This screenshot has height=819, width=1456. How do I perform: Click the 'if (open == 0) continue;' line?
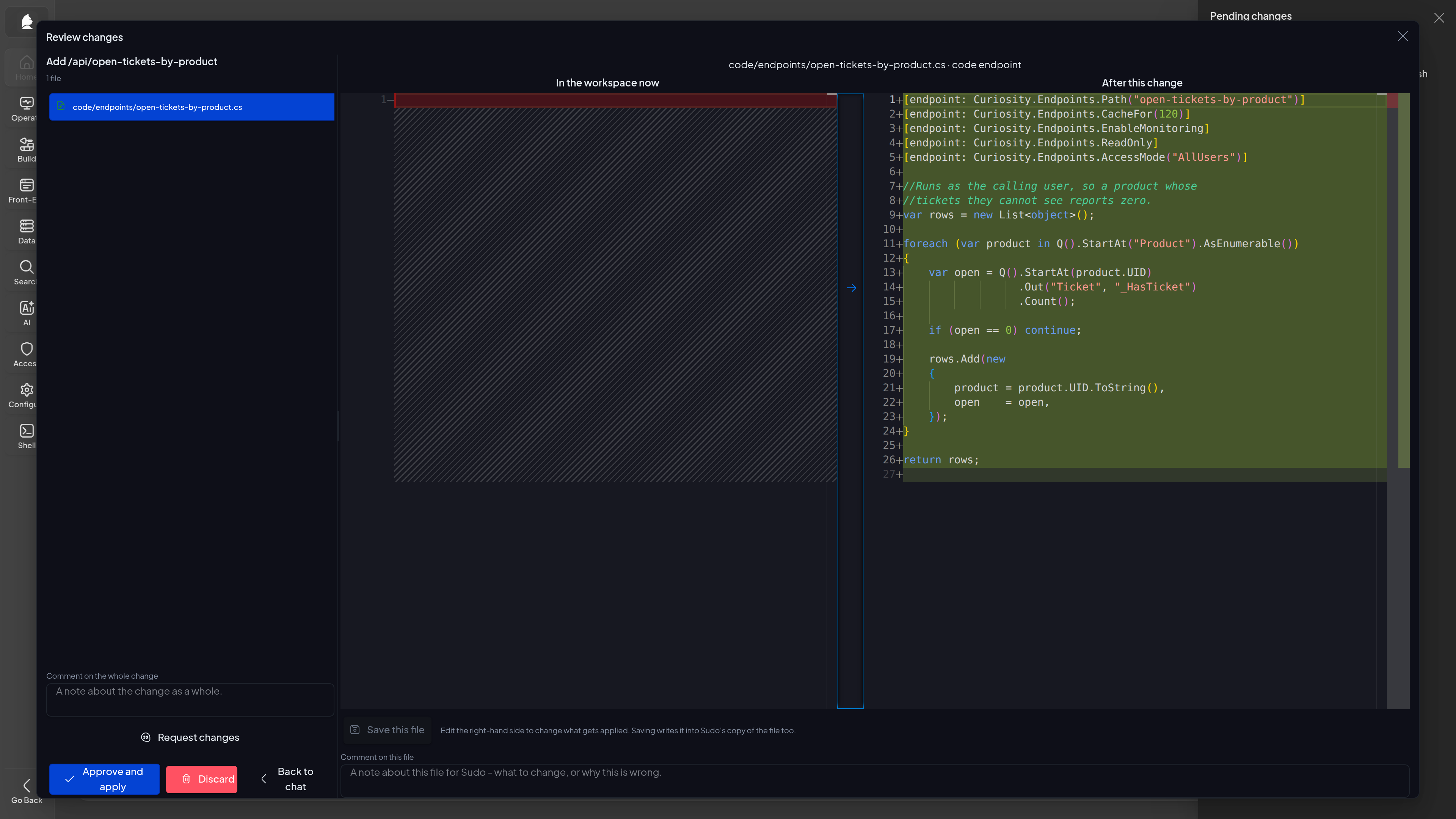(x=1005, y=330)
